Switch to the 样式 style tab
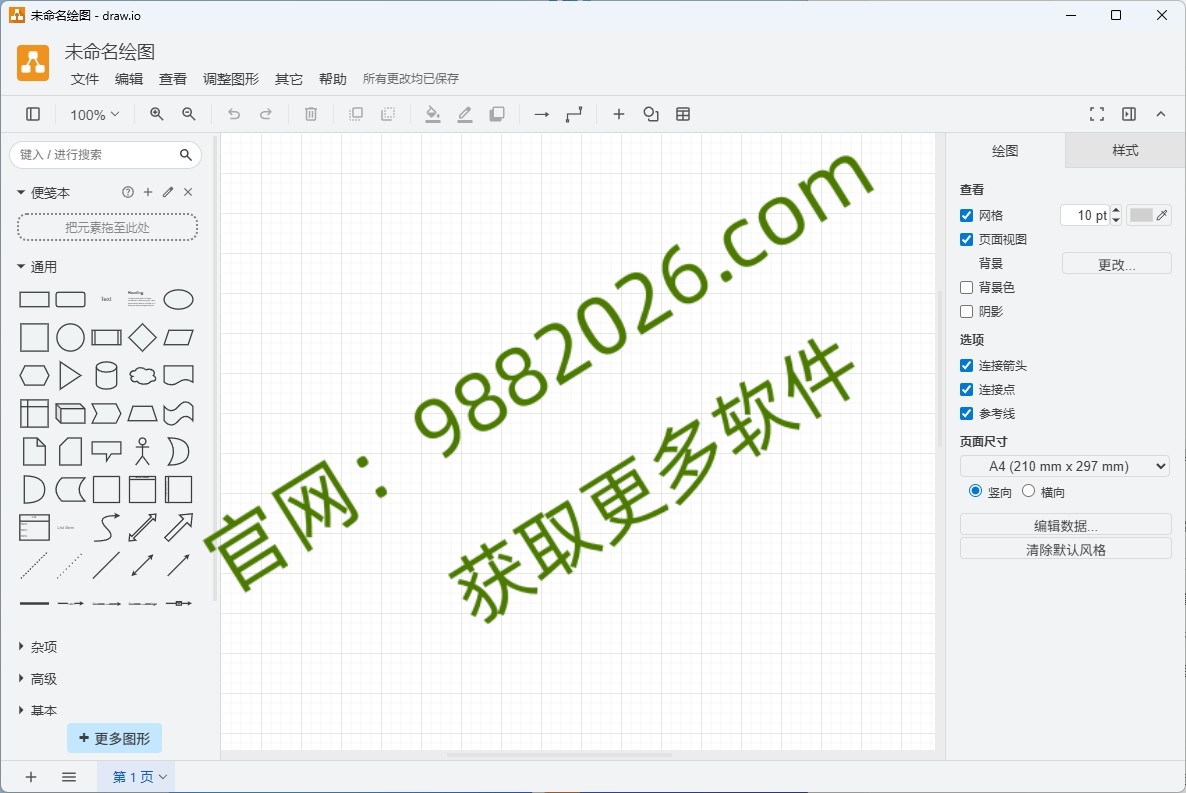 pyautogui.click(x=1125, y=151)
